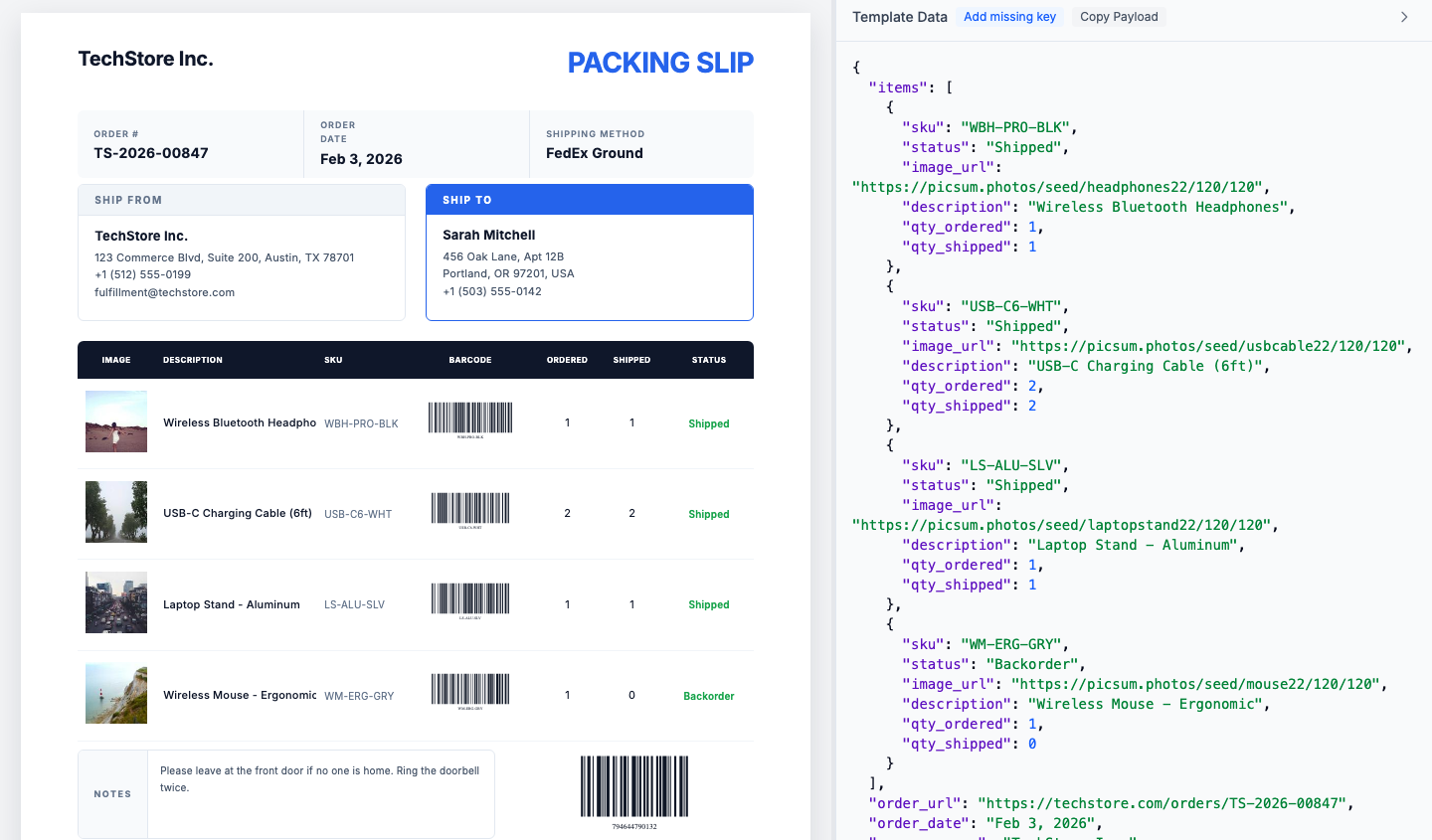Click the FedEx Ground shipping method
Screen dimensions: 1432x840
[595, 153]
